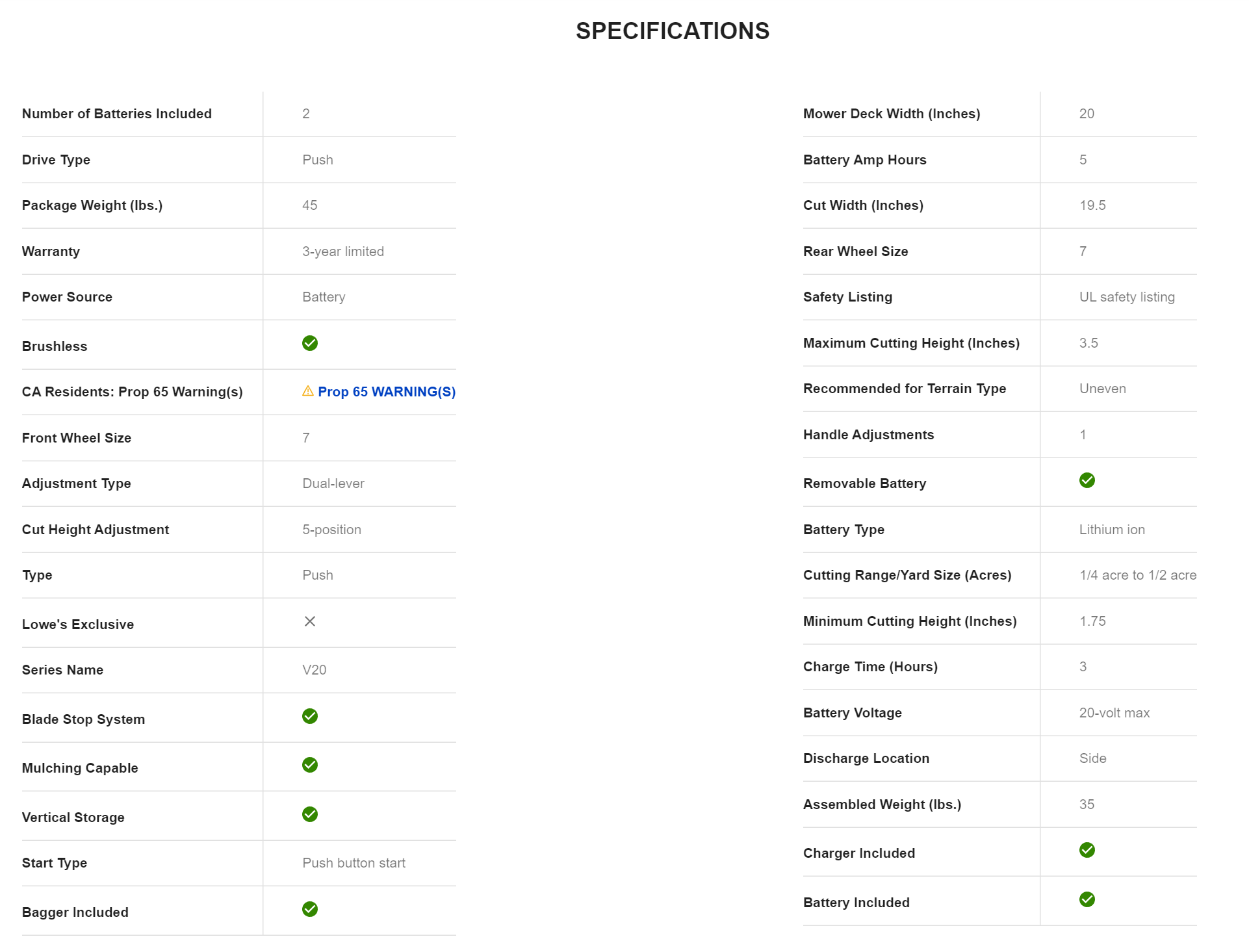Viewport: 1249px width, 952px height.
Task: Click the Cutting Range/Yard Size value text
Action: tap(1138, 575)
